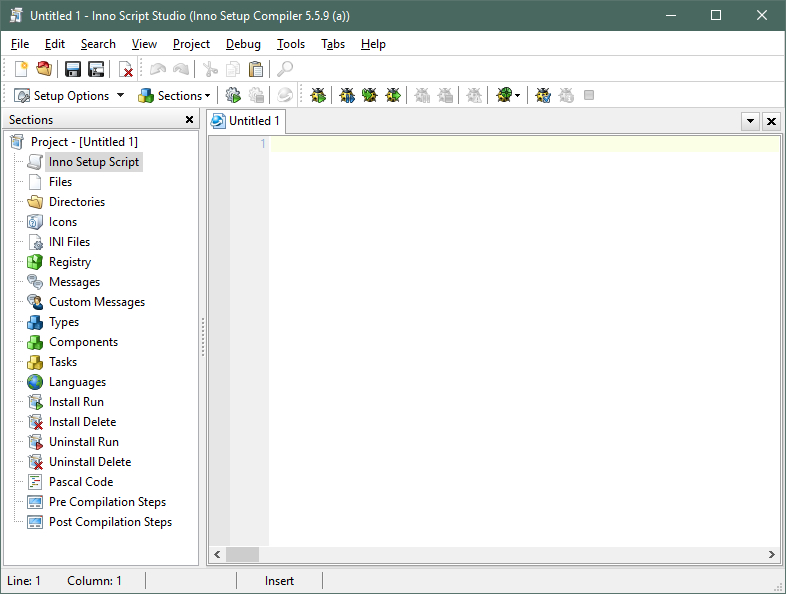Close the Sections panel
786x594 pixels.
click(189, 119)
